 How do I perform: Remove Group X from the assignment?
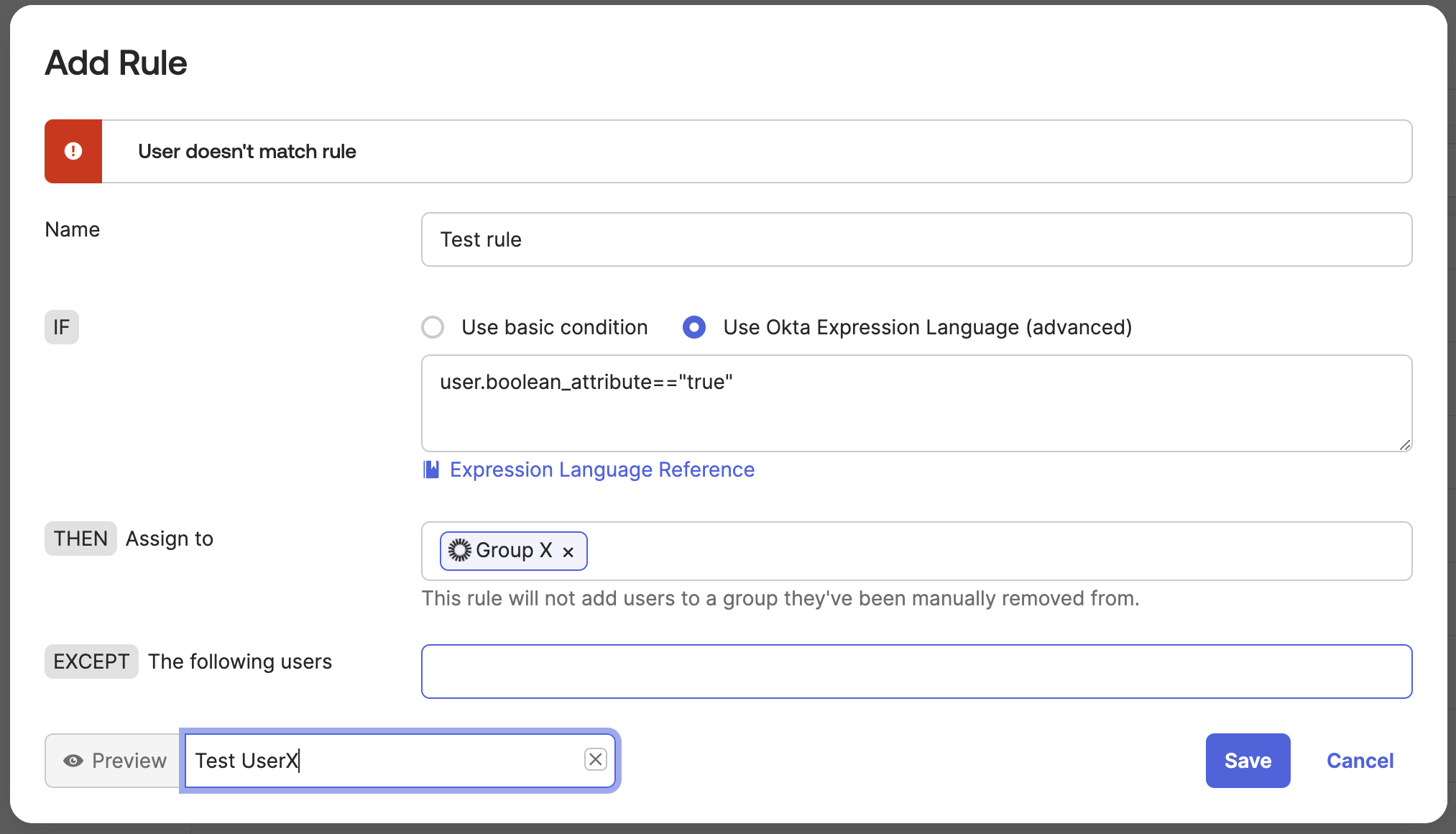[568, 551]
